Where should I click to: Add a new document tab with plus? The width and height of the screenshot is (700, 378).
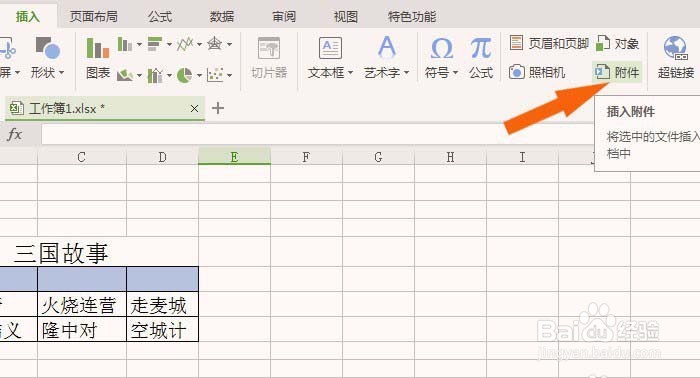(x=218, y=108)
